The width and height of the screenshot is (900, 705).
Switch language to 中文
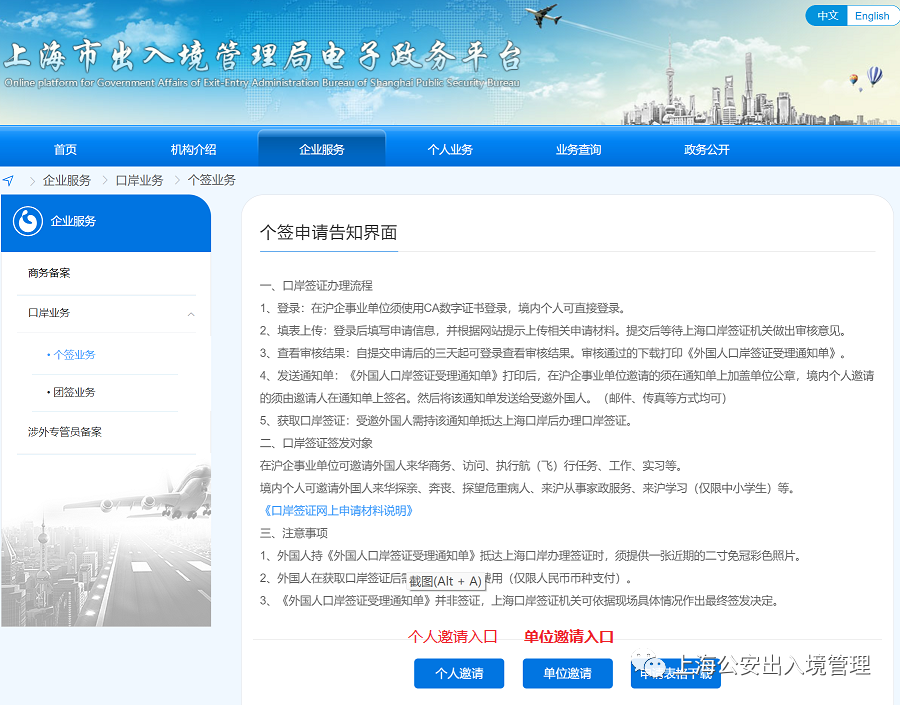coord(827,16)
